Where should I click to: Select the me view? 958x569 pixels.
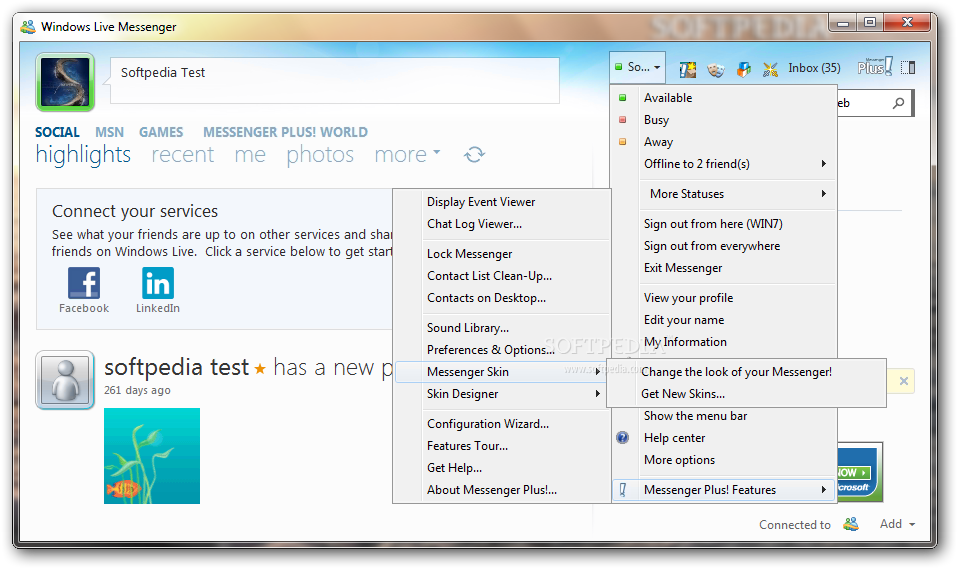250,155
